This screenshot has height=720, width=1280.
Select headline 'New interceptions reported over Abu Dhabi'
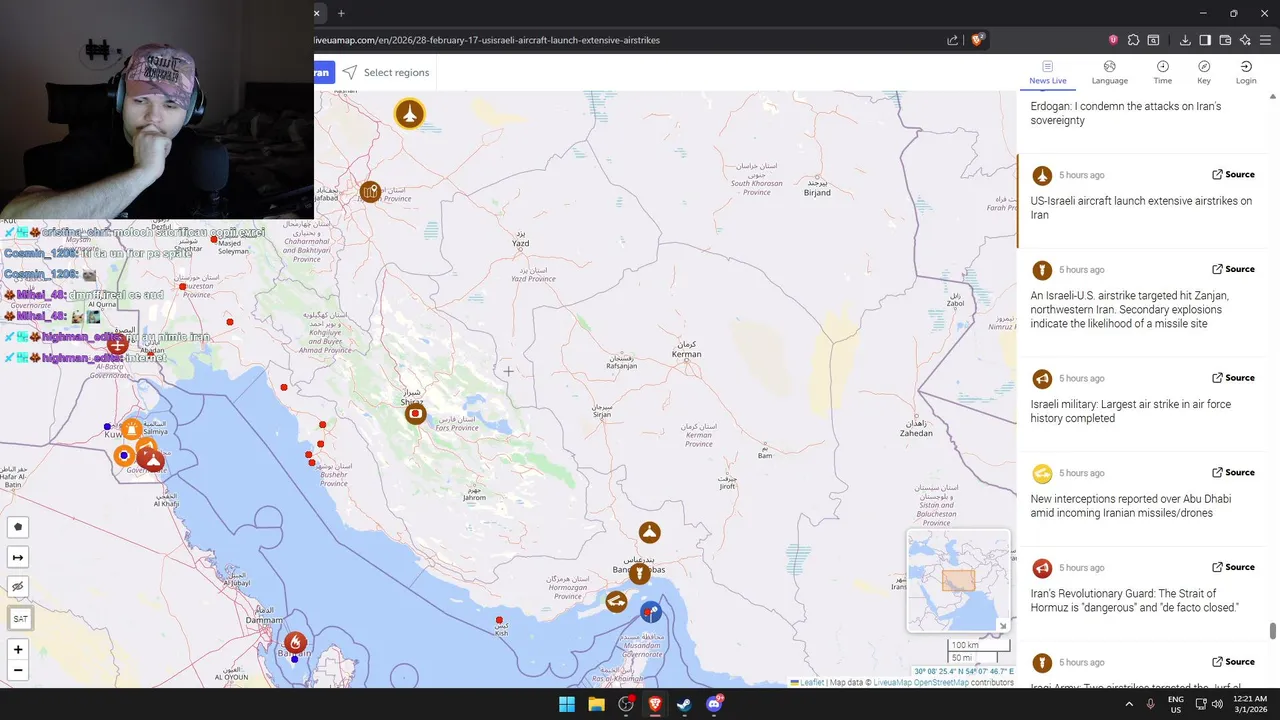(x=1131, y=506)
